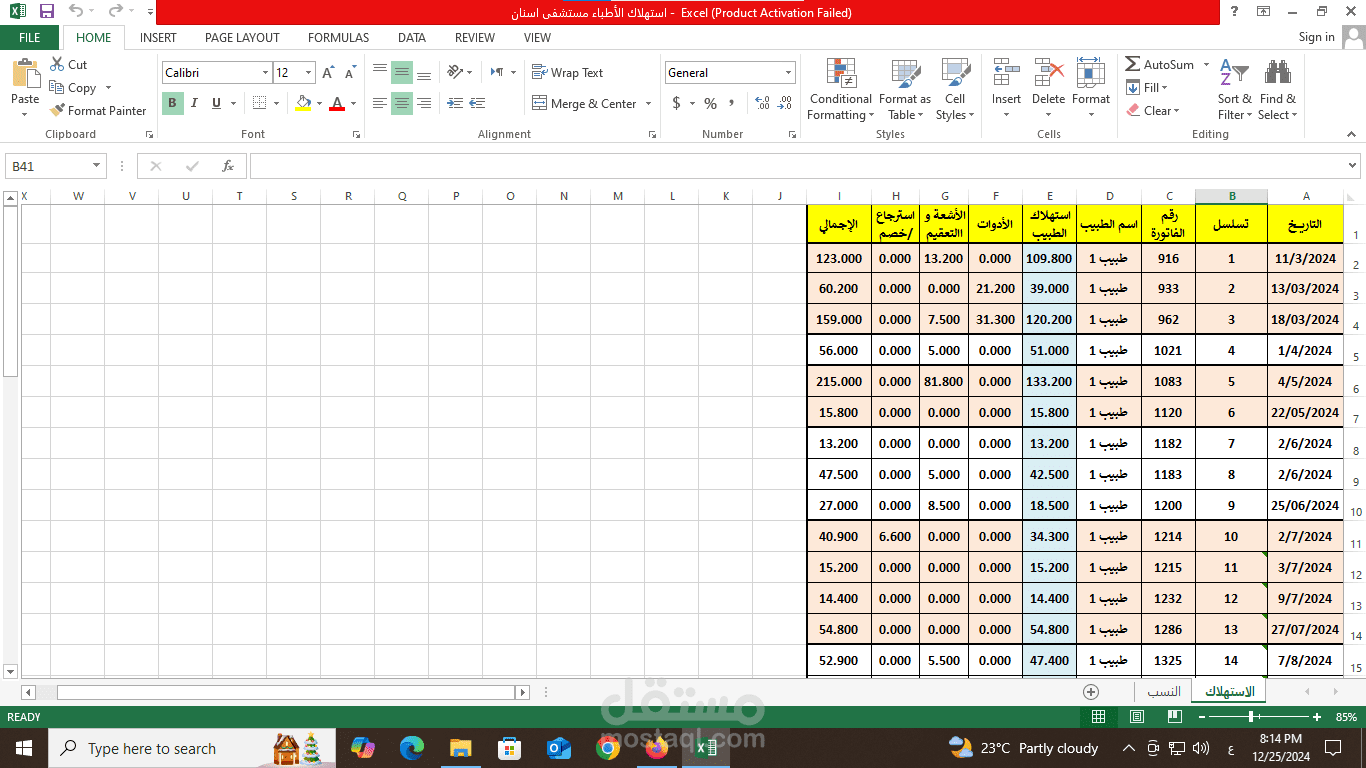Select the النسب sheet tab
The image size is (1366, 768).
[1163, 692]
